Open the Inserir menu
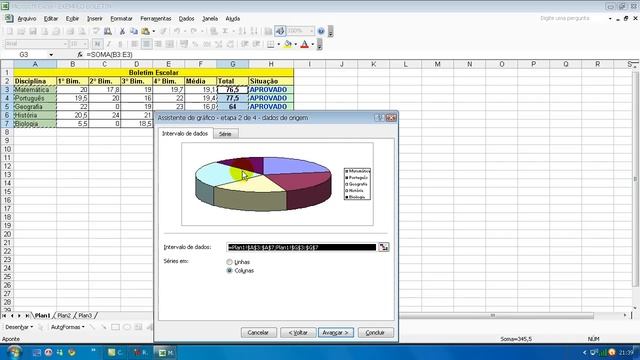The width and height of the screenshot is (640, 360). coord(95,19)
